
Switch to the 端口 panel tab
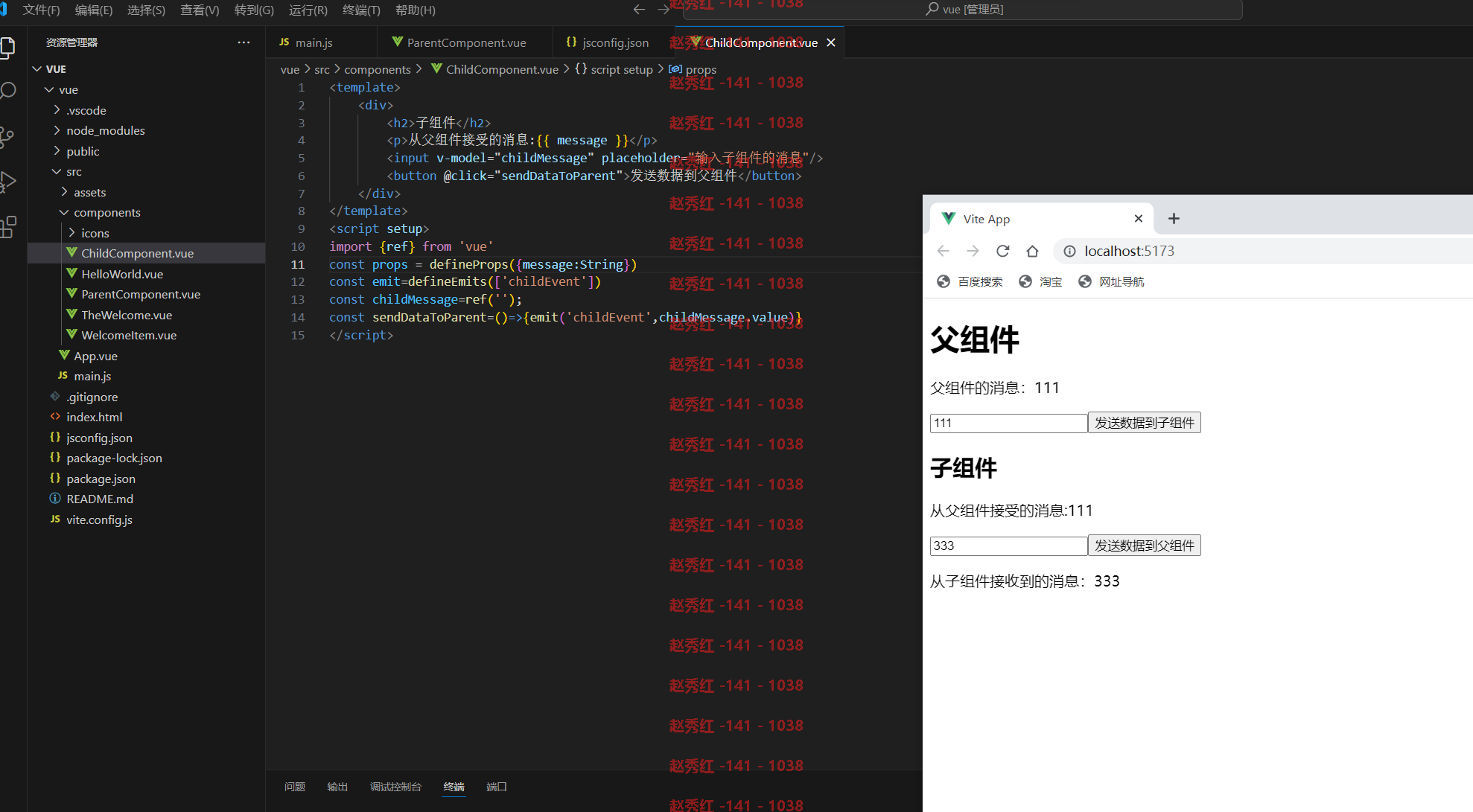point(497,787)
